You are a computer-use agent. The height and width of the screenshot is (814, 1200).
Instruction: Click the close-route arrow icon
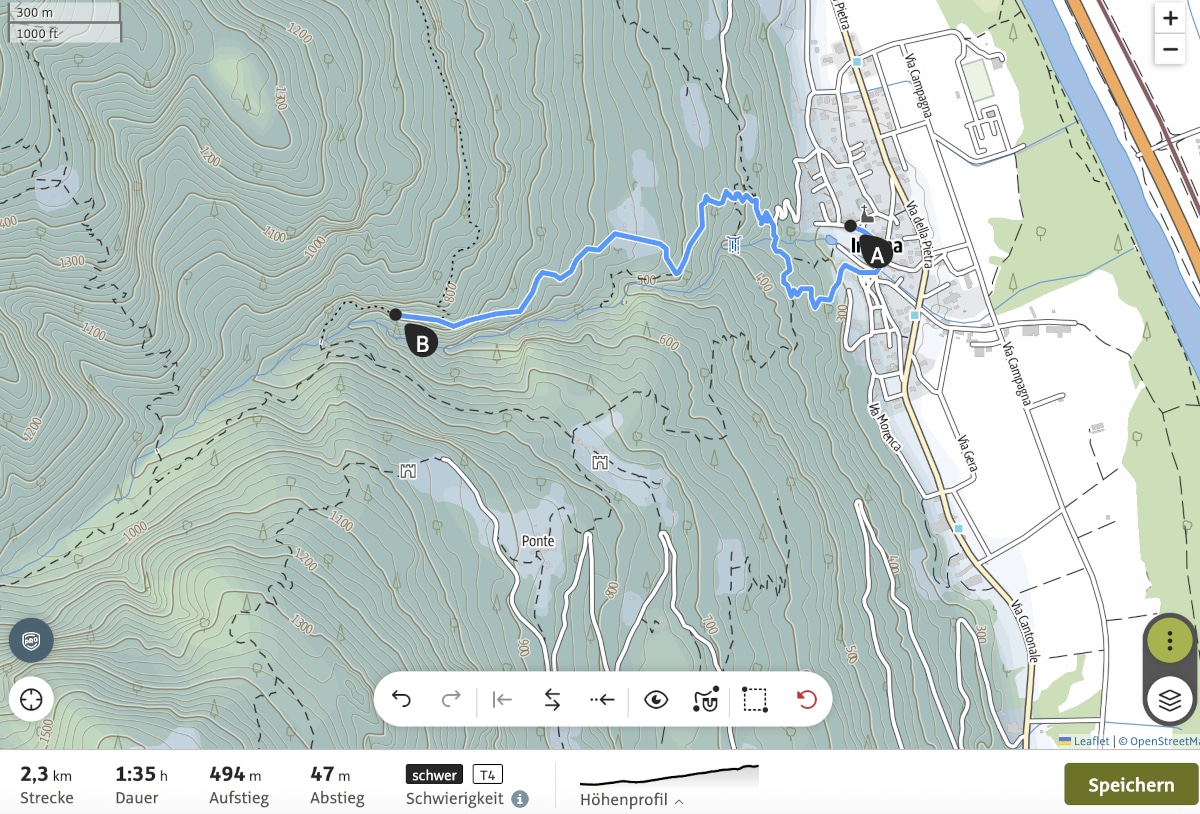coord(602,699)
